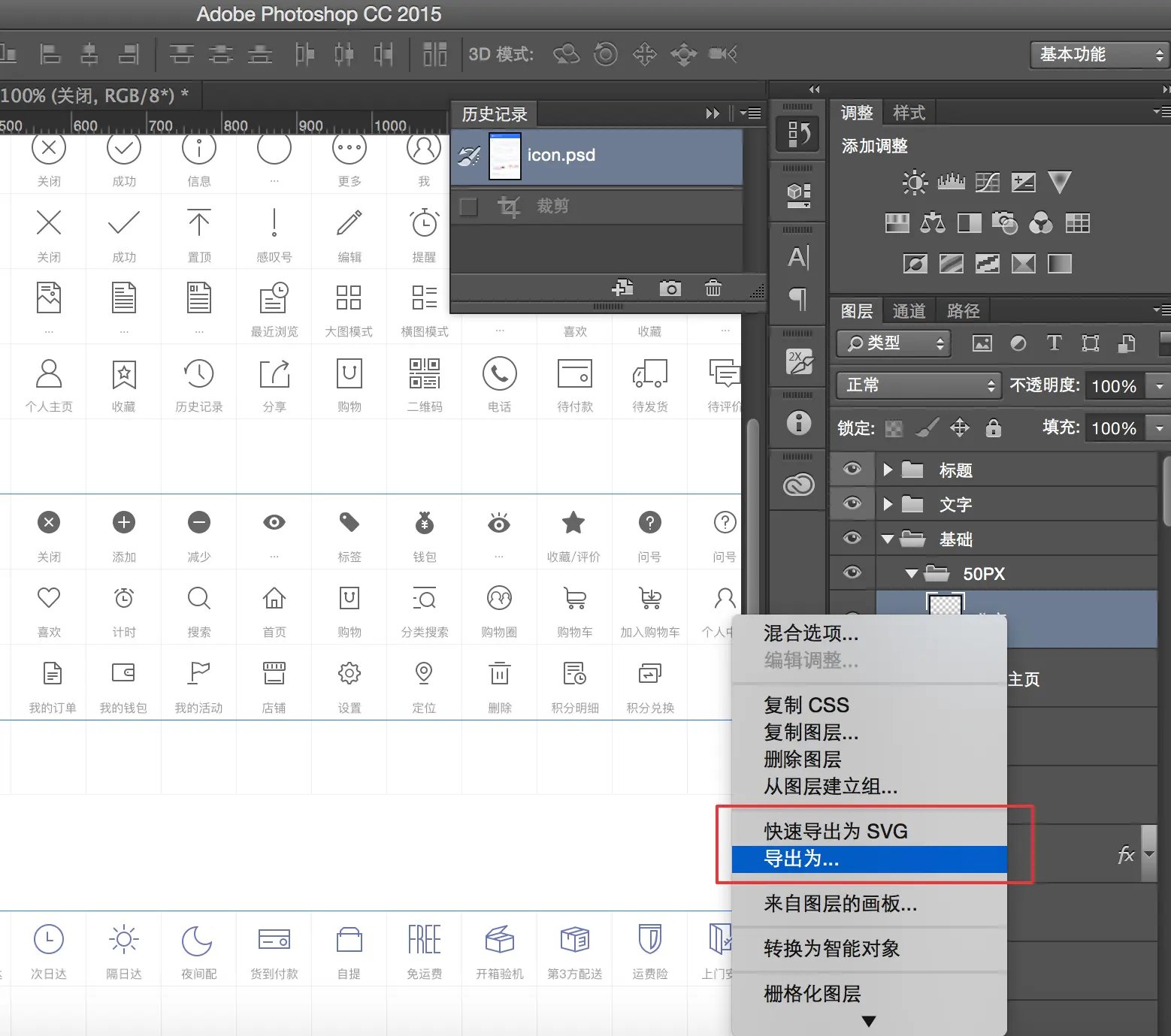Switch to the 样式 tab
Screen dimensions: 1171x1036
[909, 113]
